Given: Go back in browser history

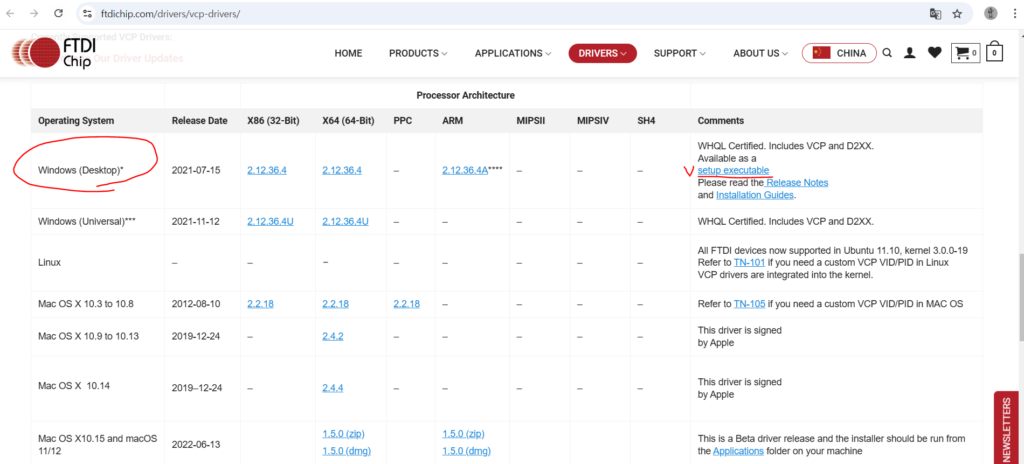Looking at the screenshot, I should [x=10, y=13].
